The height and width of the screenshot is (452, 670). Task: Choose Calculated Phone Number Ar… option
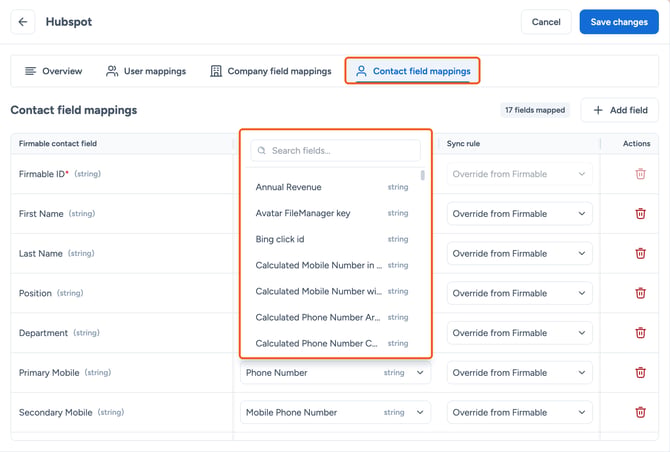pyautogui.click(x=332, y=317)
